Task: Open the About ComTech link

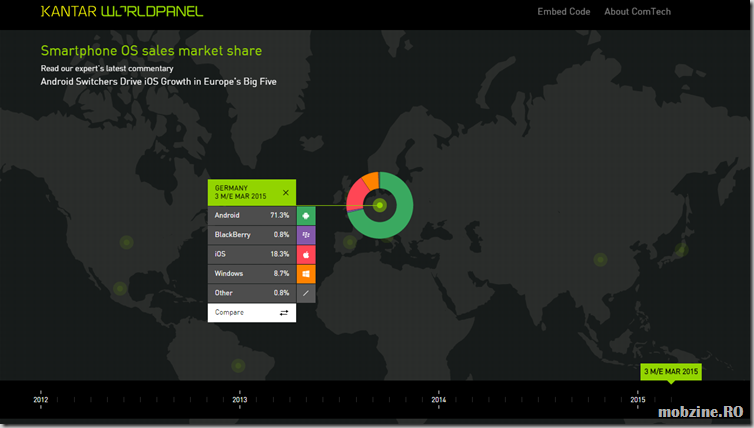Action: [x=637, y=12]
